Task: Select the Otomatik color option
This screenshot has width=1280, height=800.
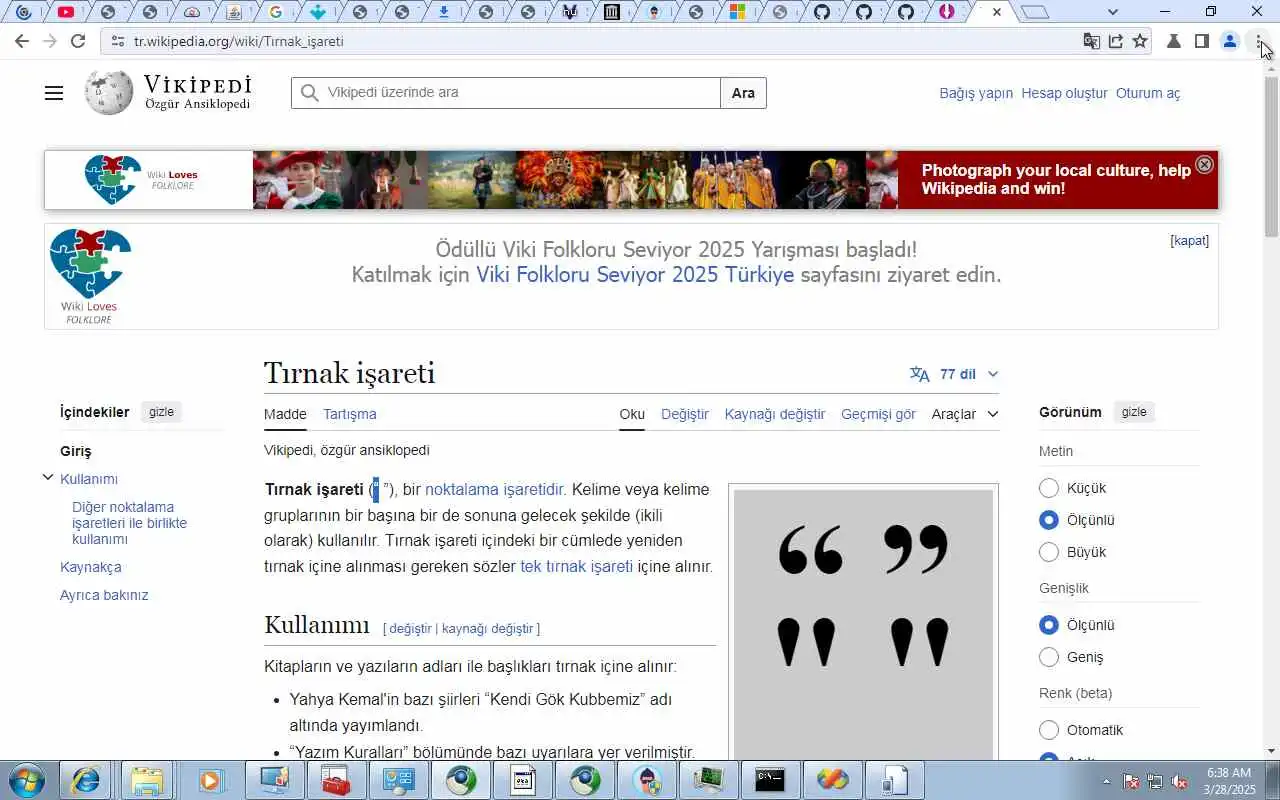Action: (x=1049, y=730)
